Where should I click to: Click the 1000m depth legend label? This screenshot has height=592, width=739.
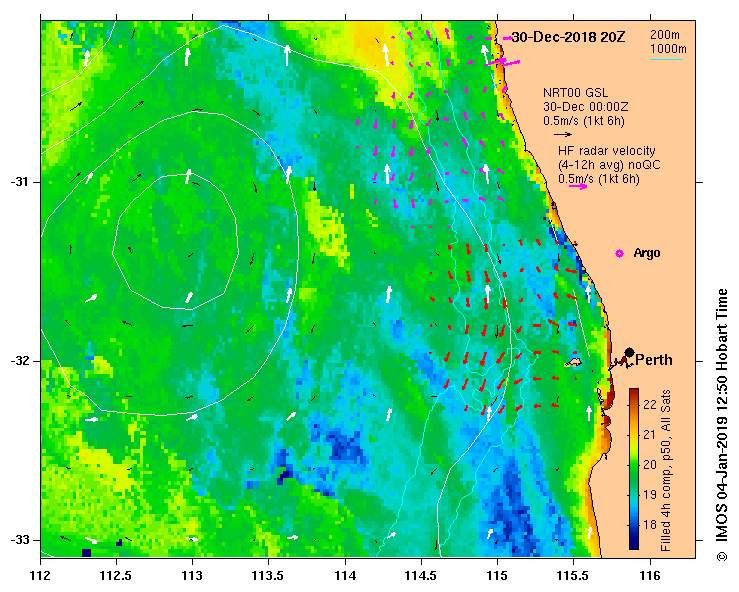pyautogui.click(x=668, y=49)
